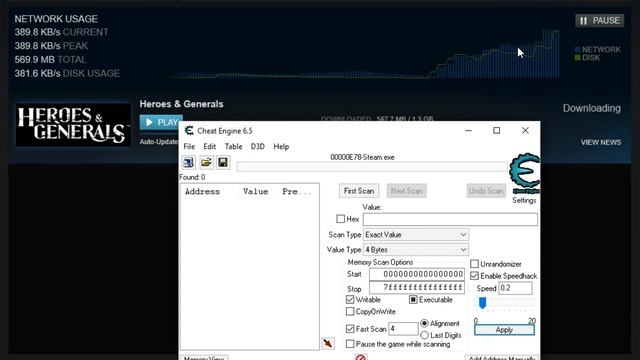Click the Start address field

click(417, 274)
